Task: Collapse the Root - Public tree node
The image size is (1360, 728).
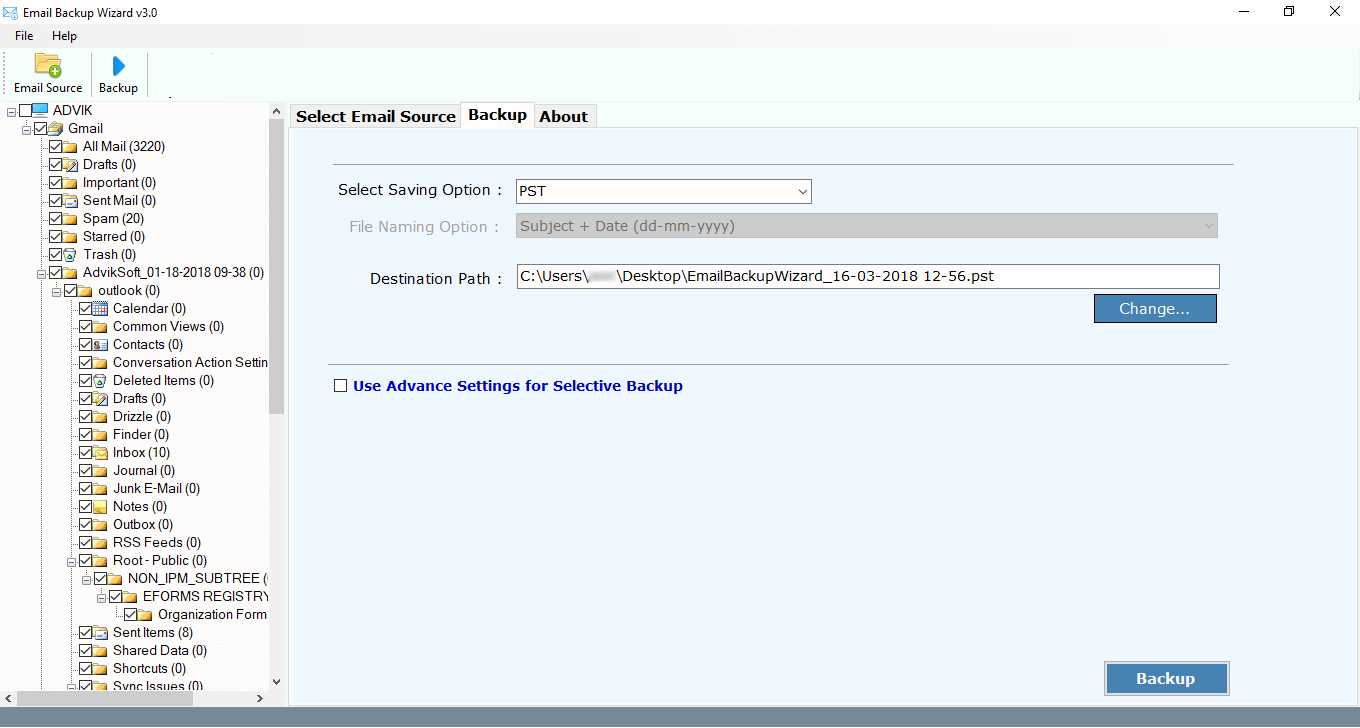Action: (x=71, y=560)
